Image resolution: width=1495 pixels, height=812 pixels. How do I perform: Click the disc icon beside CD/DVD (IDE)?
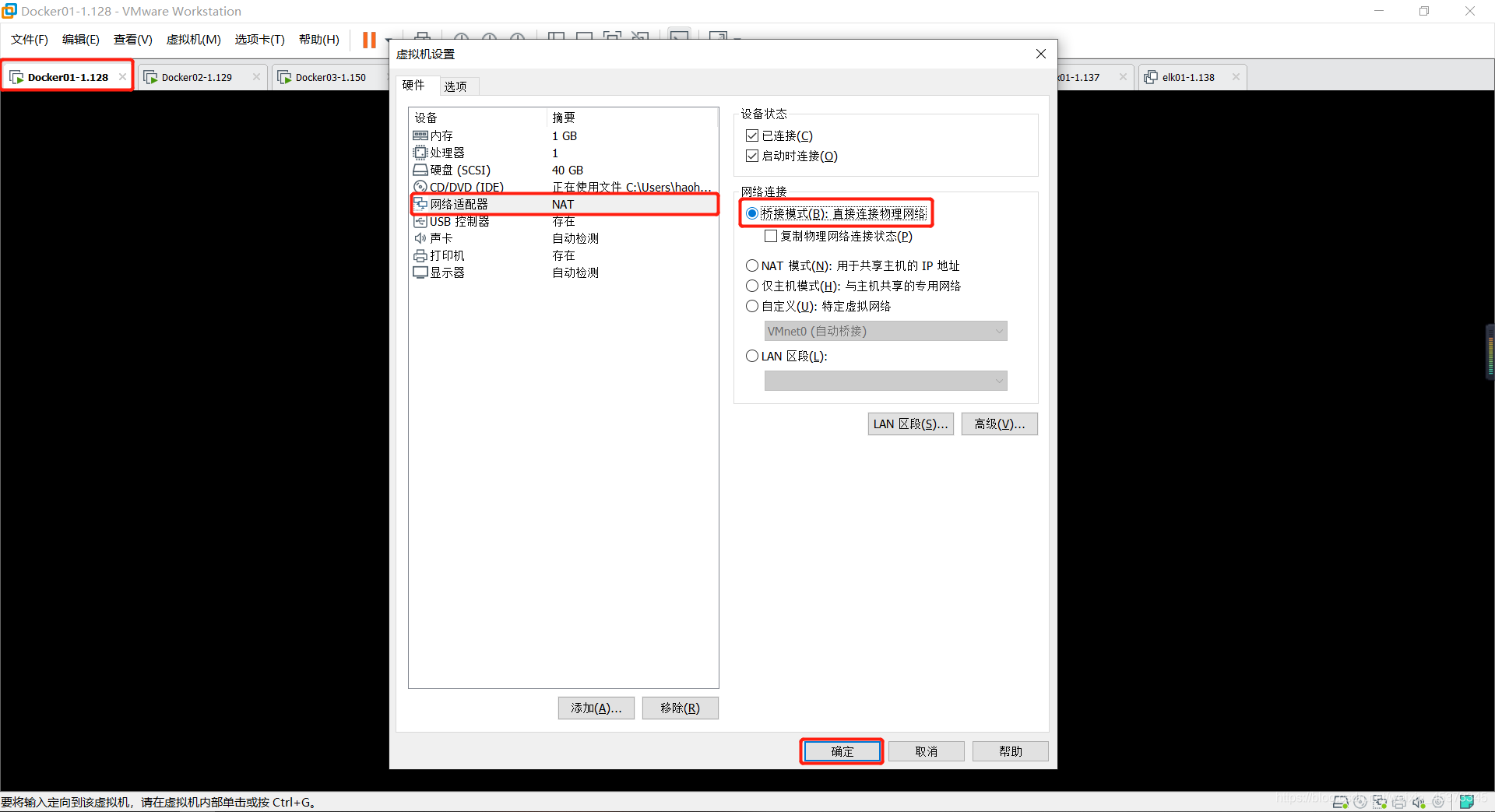click(420, 187)
